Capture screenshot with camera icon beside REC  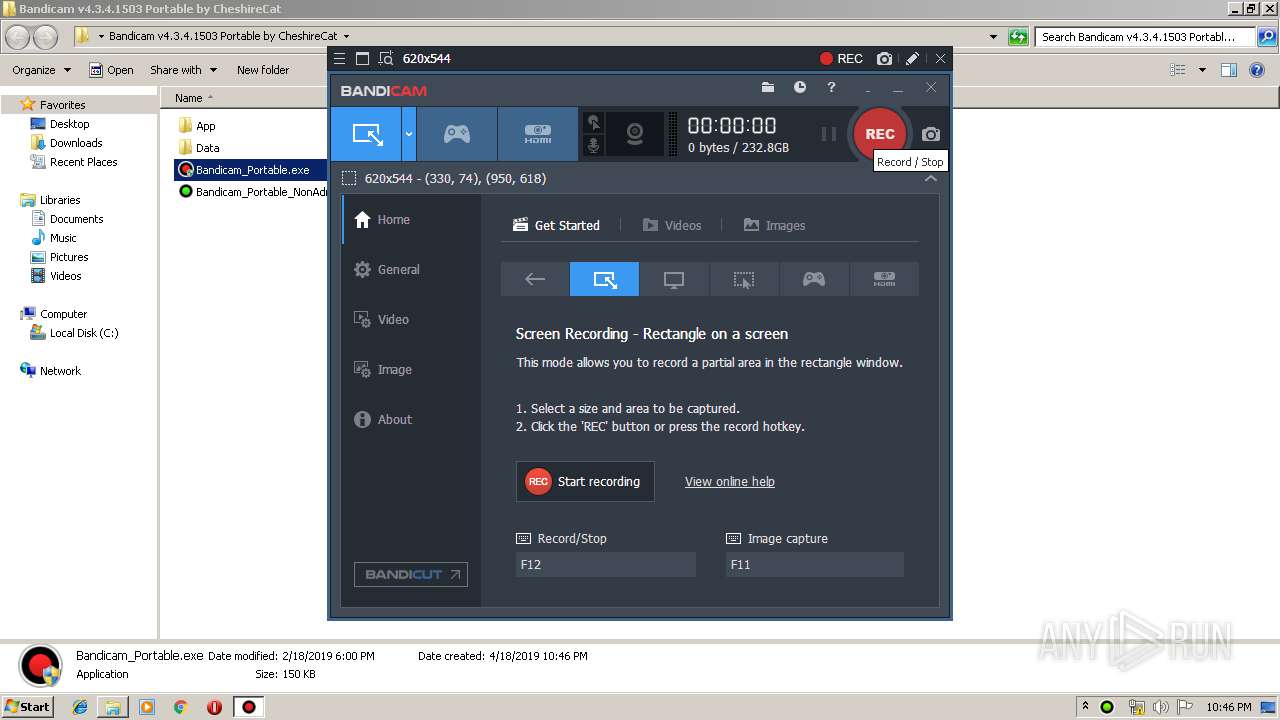[931, 134]
